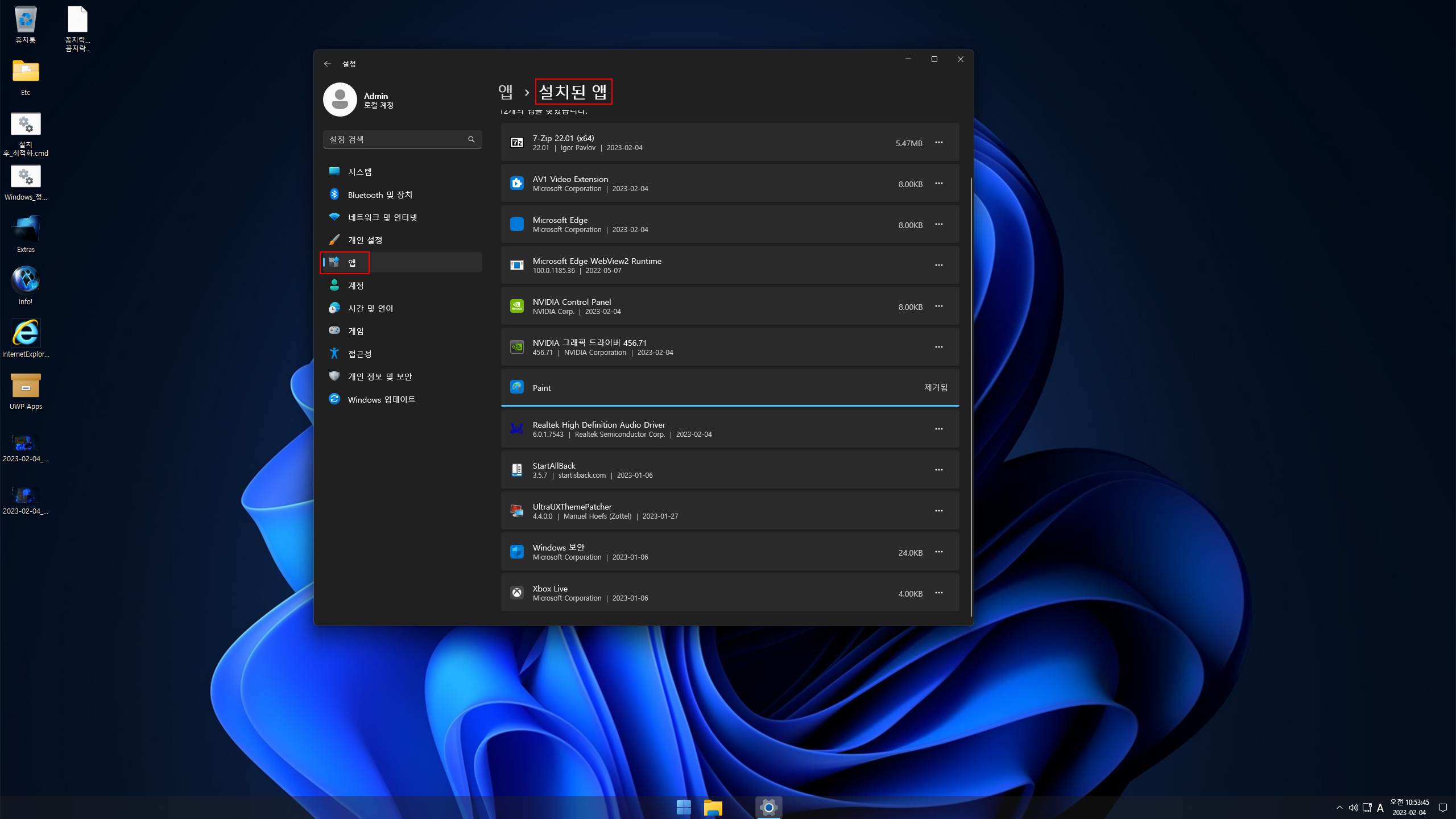Open the 7-Zip app more options menu
Image resolution: width=1456 pixels, height=819 pixels.
[938, 143]
